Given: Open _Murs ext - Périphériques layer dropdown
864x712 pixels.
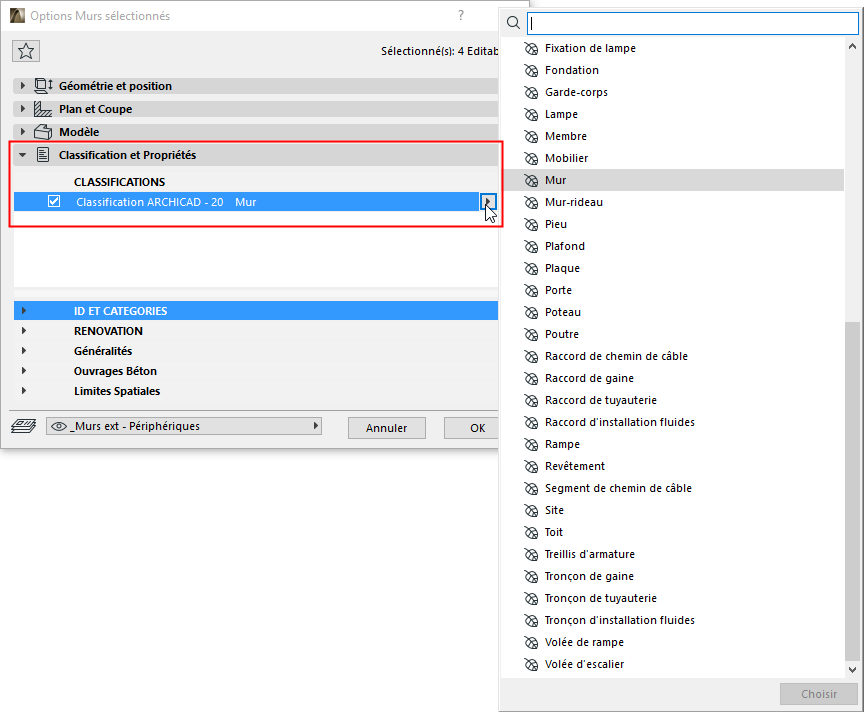Looking at the screenshot, I should 184,426.
